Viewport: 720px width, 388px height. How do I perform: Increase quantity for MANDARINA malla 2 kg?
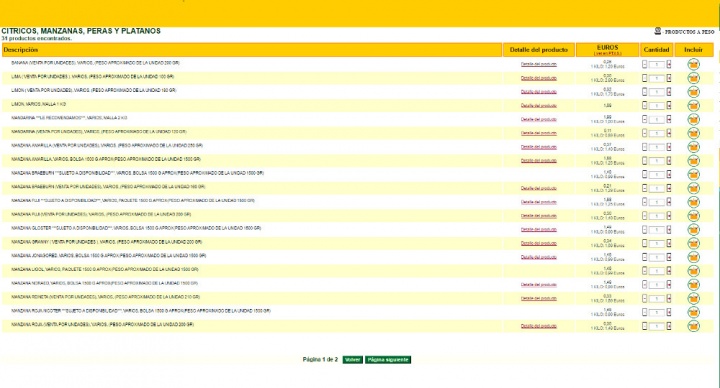(x=669, y=119)
